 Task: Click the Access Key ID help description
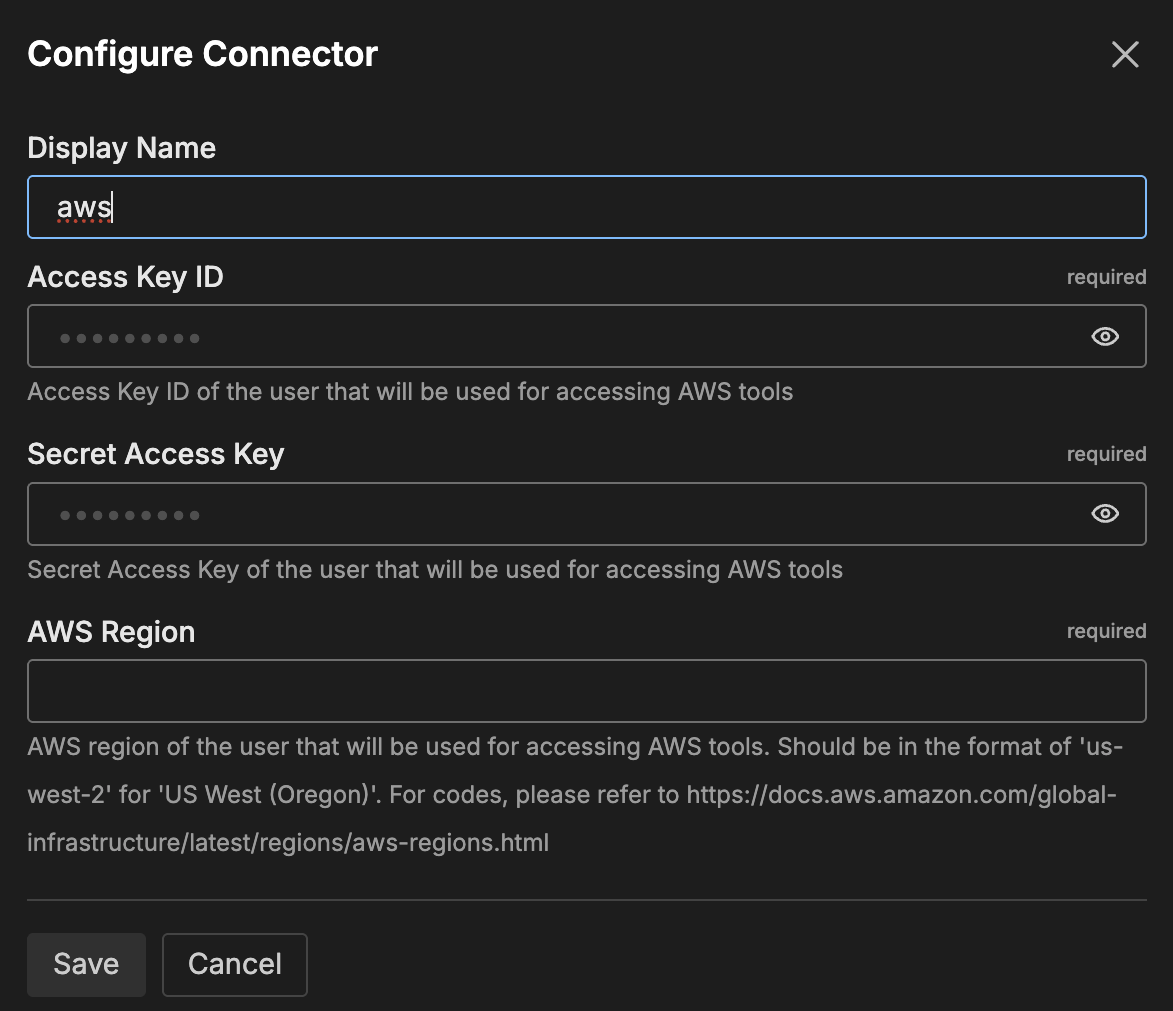pos(410,392)
